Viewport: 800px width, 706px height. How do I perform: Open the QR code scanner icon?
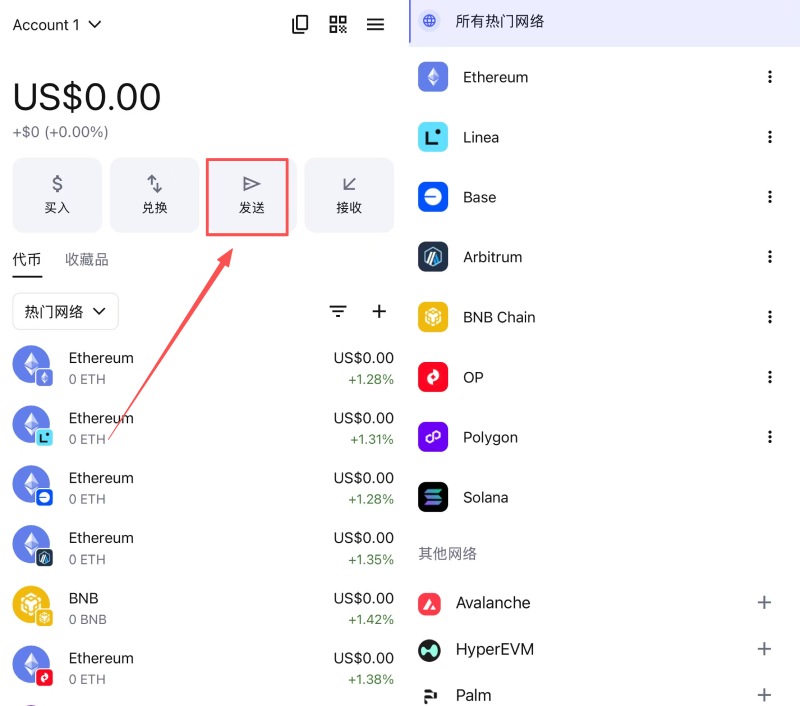338,24
